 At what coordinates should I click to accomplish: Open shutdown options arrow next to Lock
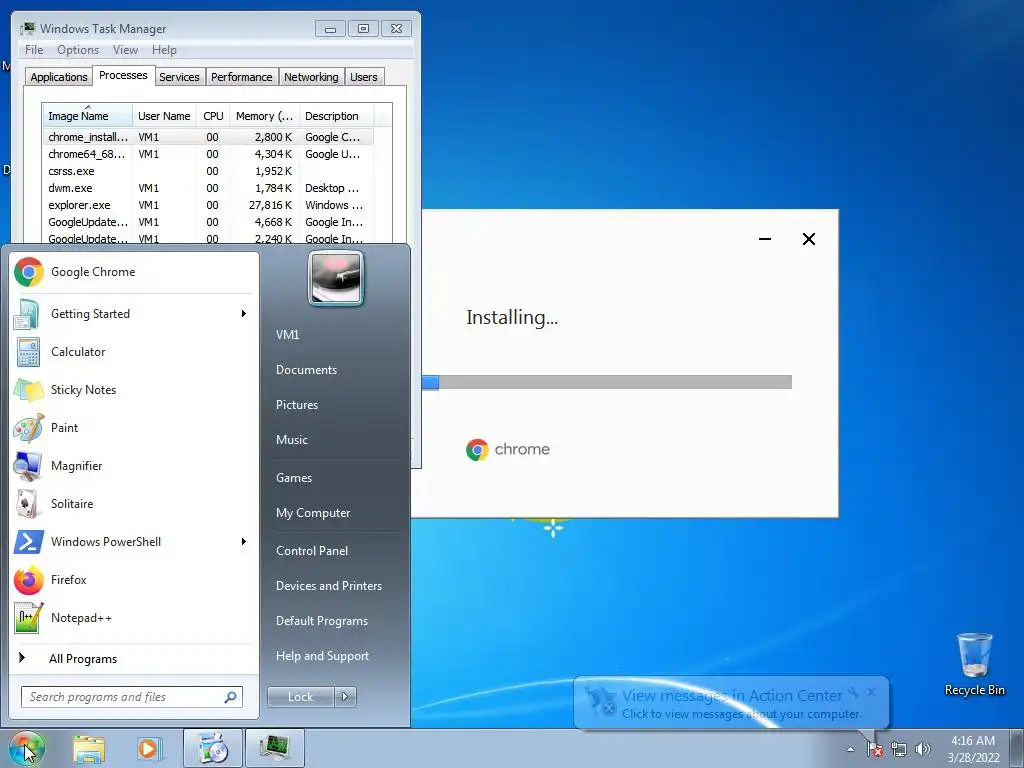click(345, 697)
